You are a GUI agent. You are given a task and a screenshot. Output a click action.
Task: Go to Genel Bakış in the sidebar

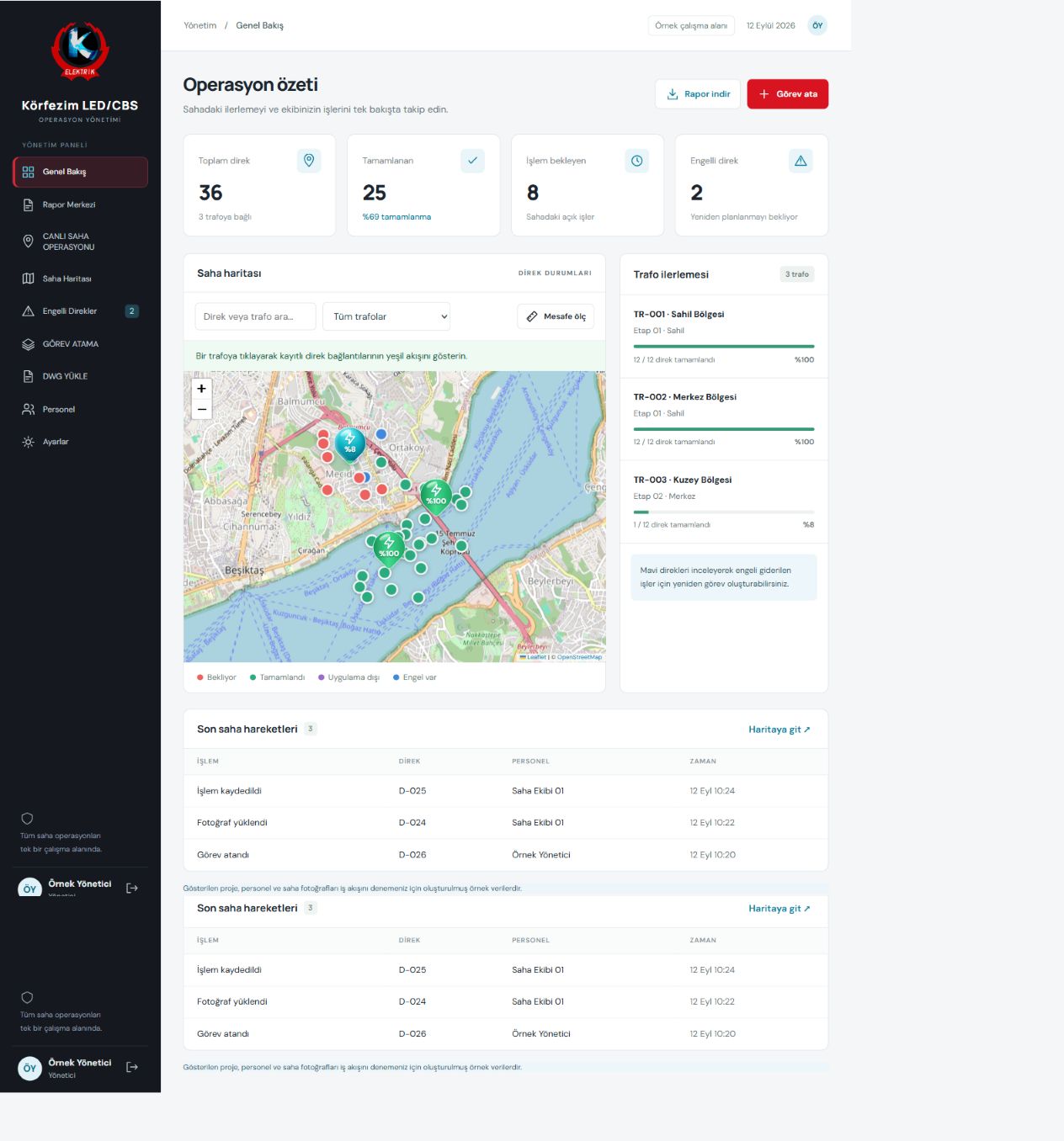click(81, 172)
